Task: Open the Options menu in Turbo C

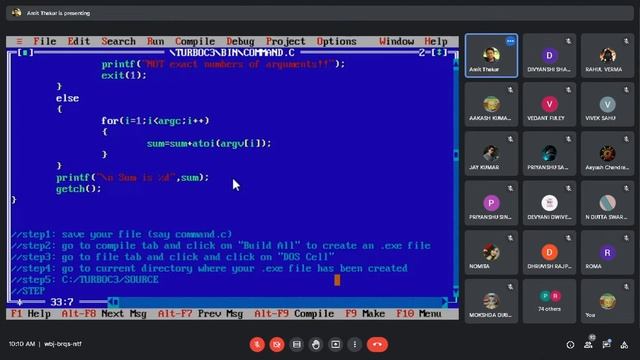Action: 336,41
